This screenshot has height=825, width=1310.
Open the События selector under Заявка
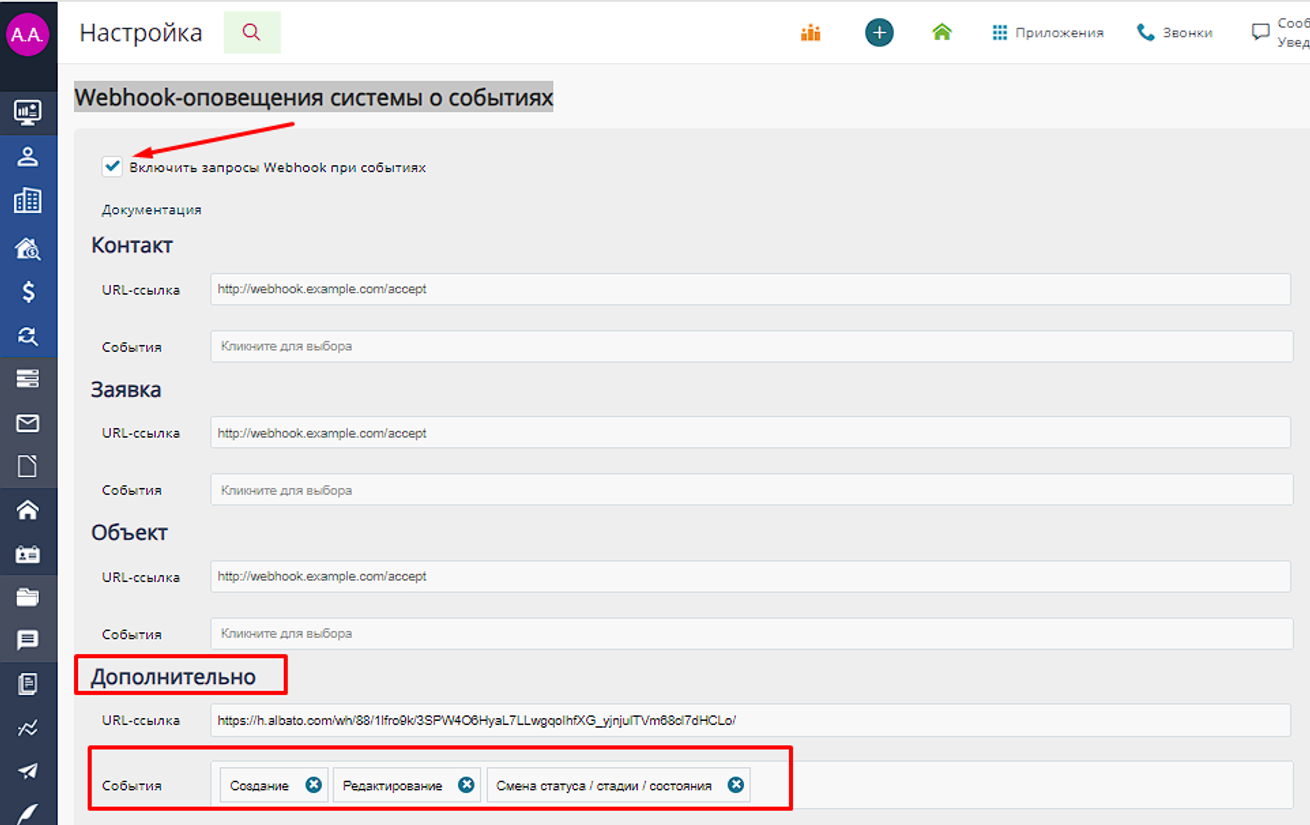(x=750, y=490)
